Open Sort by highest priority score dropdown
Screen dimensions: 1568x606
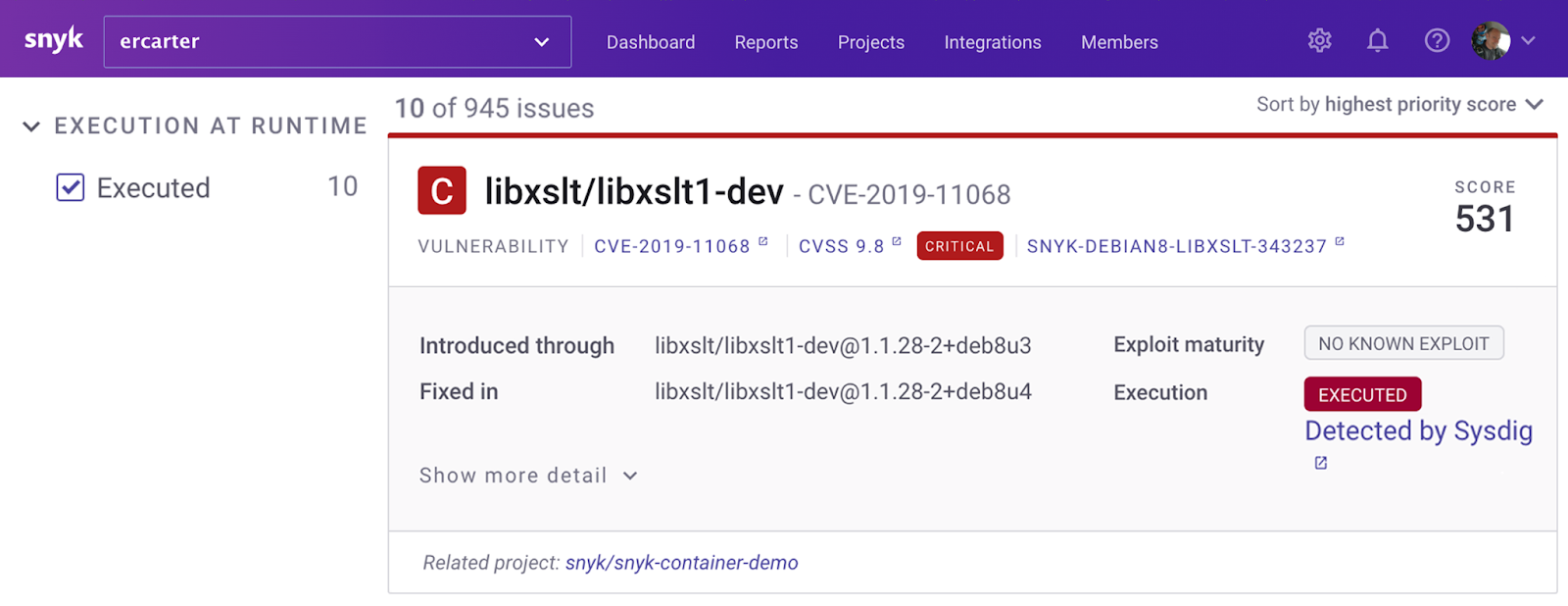coord(1399,104)
